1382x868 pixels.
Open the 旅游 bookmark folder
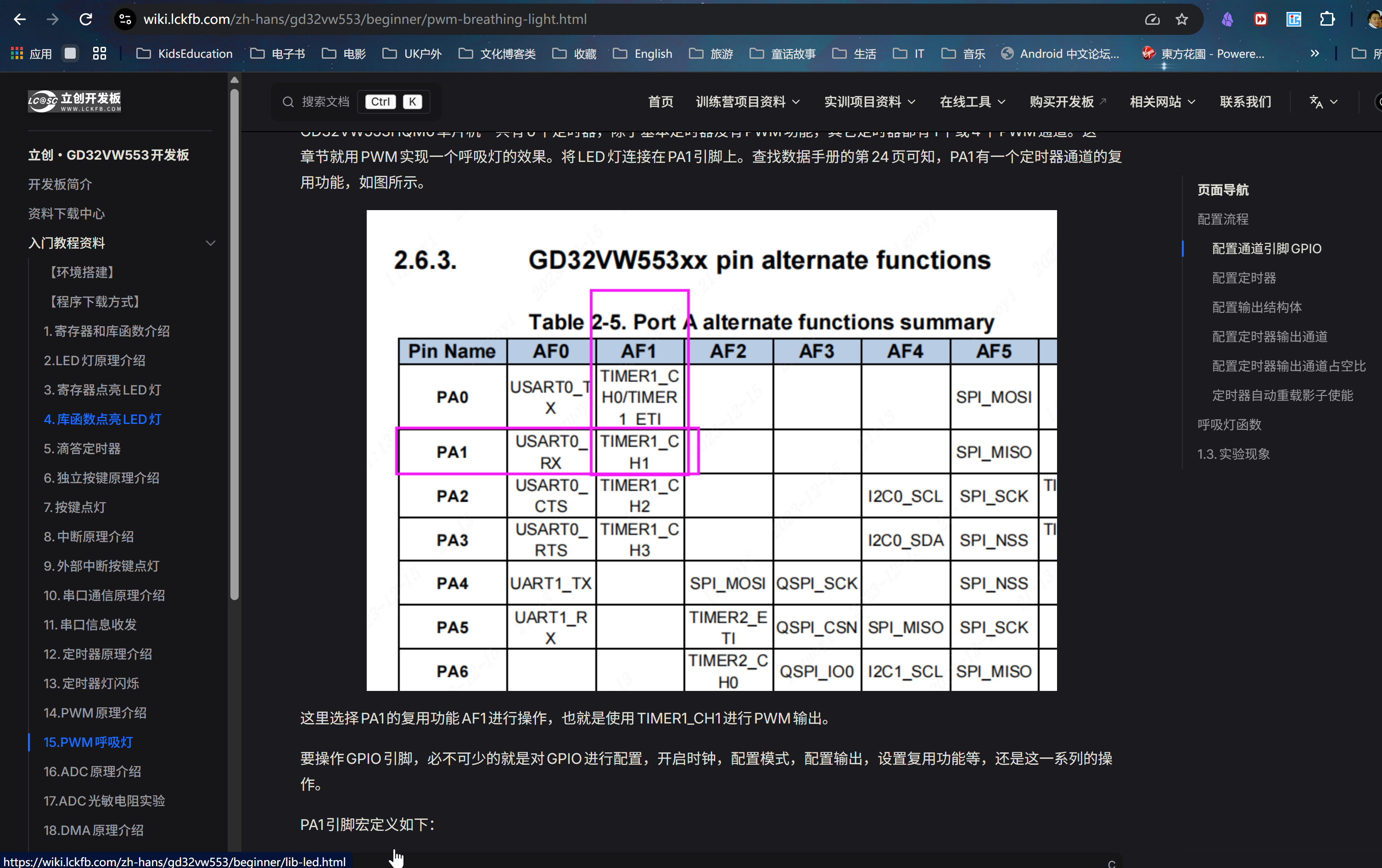click(x=711, y=53)
